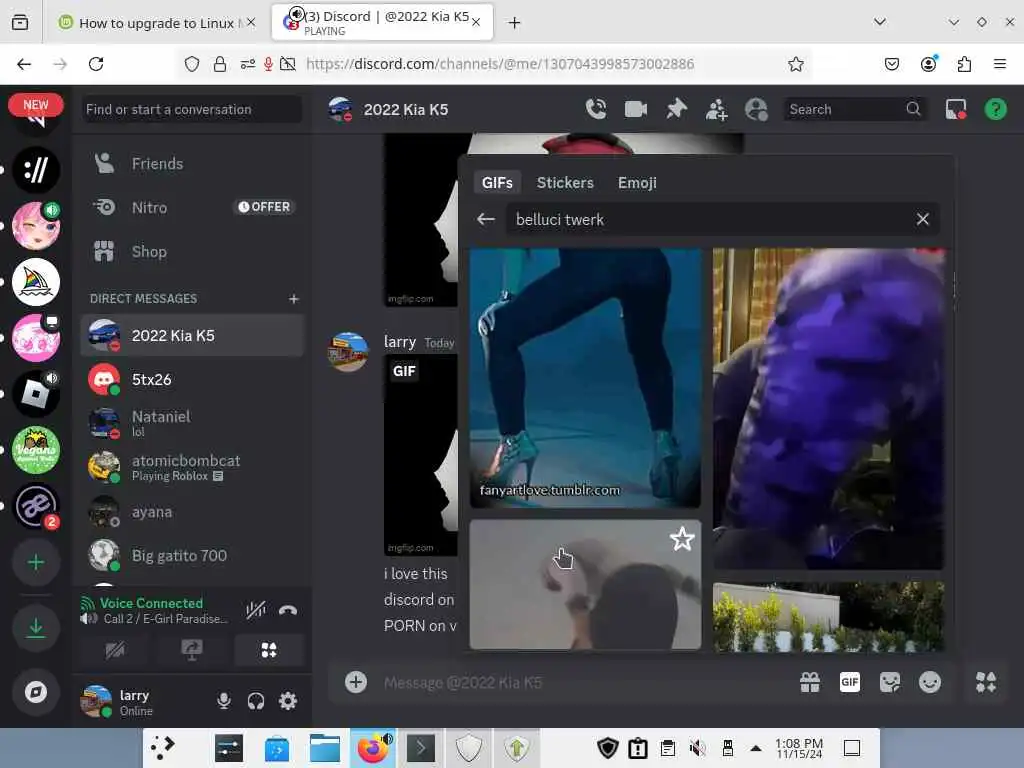Open the inbox icon in header
The height and width of the screenshot is (768, 1024).
click(955, 109)
